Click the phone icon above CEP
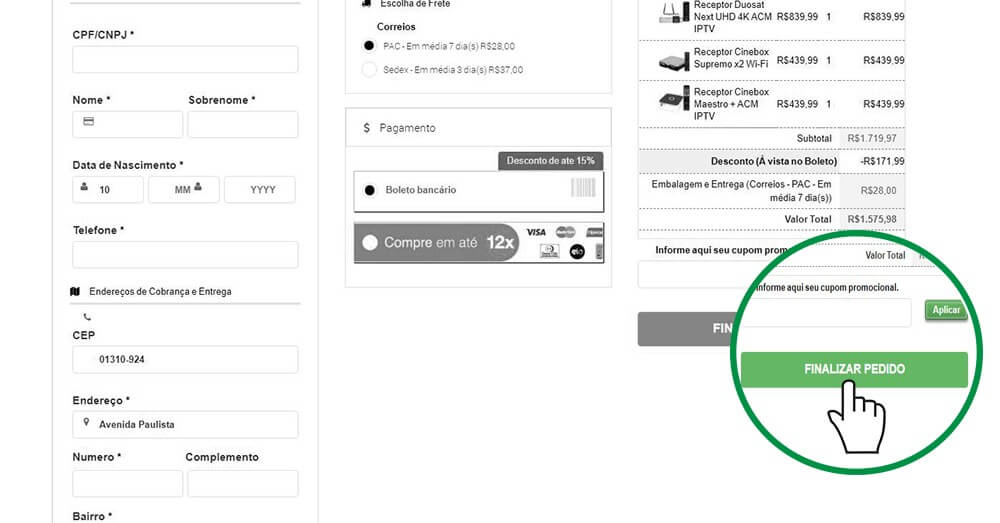Screen dimensions: 1000x523 (87, 316)
